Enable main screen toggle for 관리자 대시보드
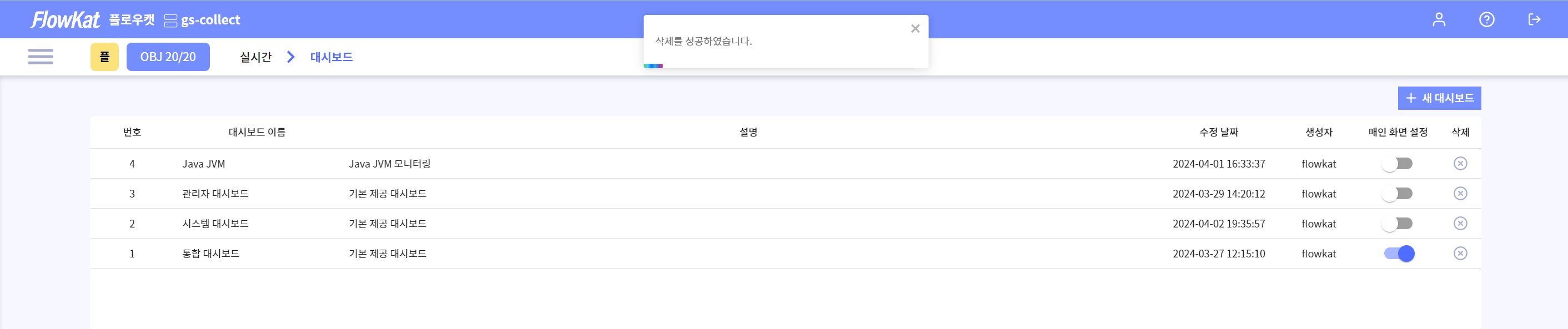 point(1397,194)
